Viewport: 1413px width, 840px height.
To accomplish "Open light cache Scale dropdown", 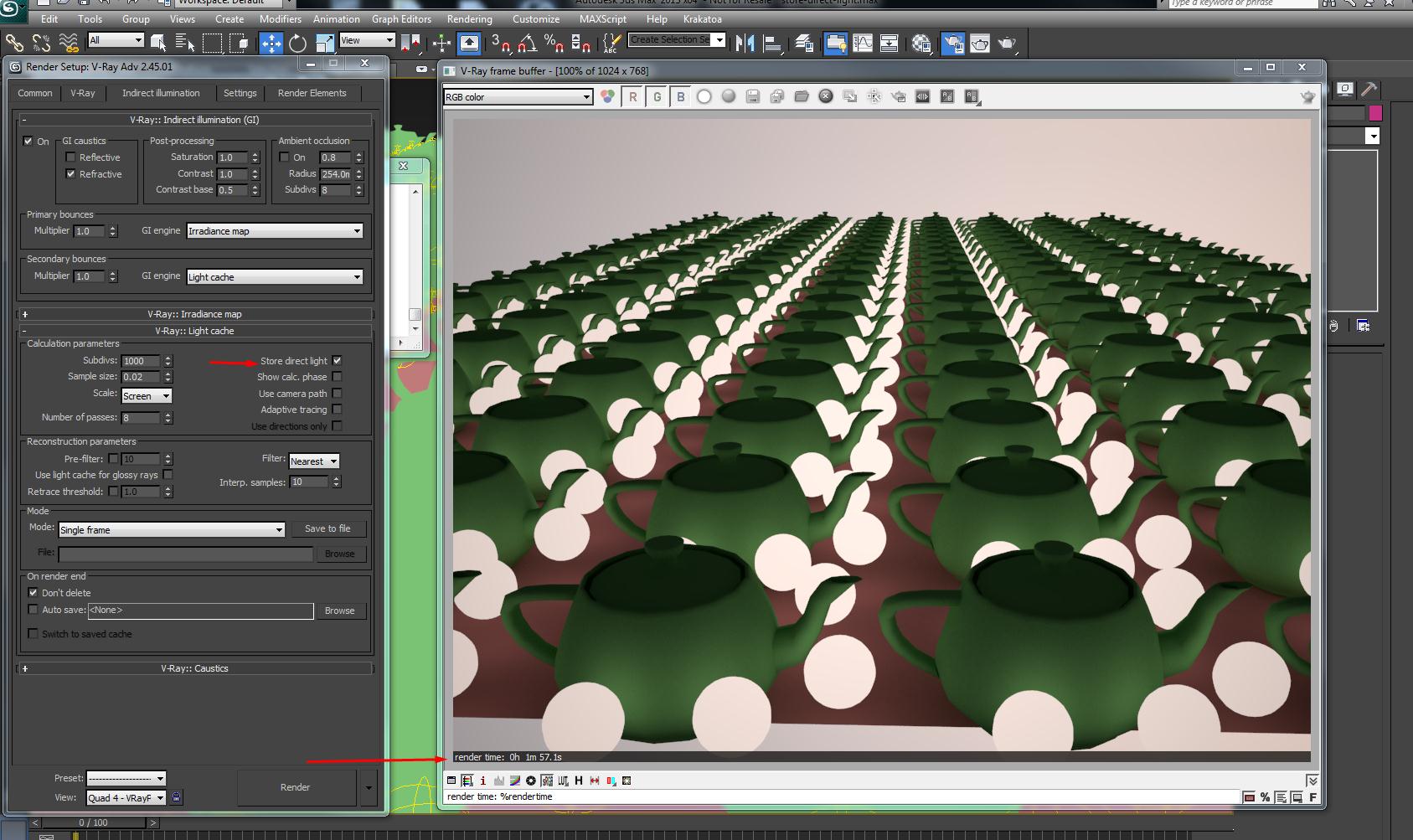I will coord(147,396).
